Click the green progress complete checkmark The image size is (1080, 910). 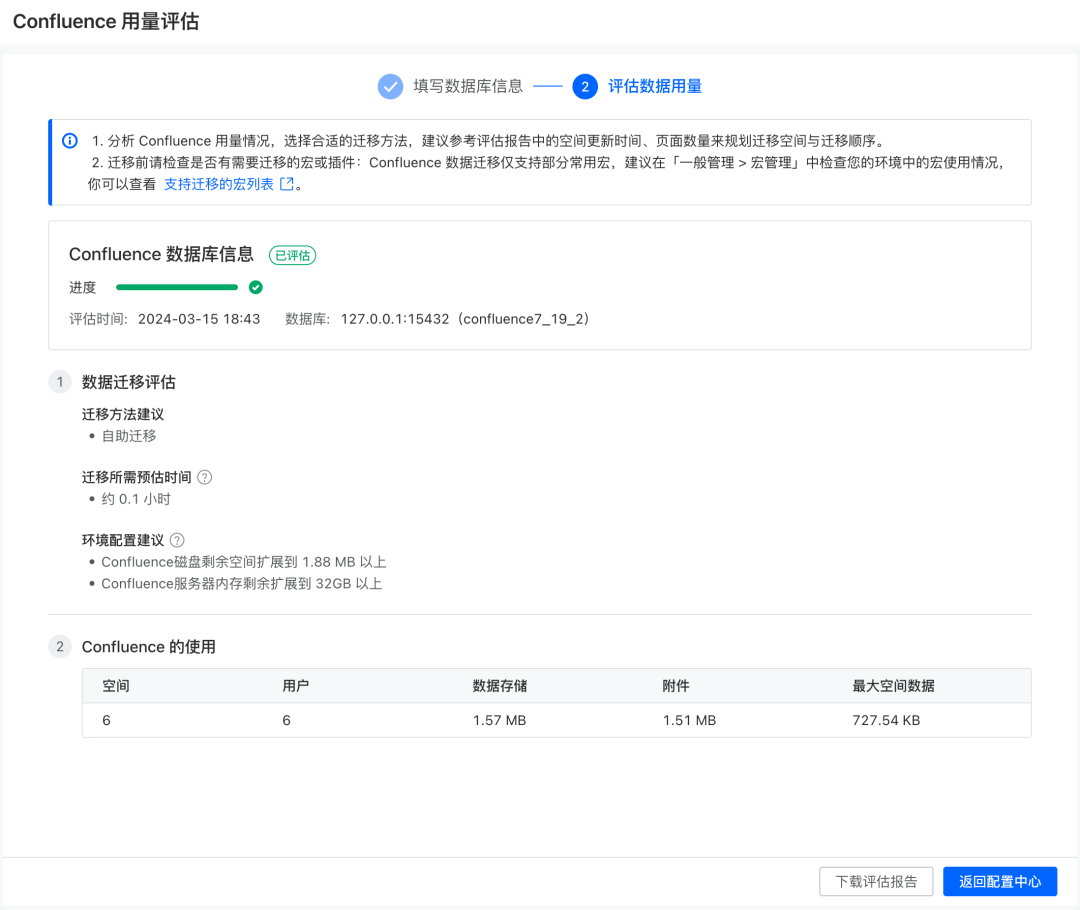click(x=256, y=287)
